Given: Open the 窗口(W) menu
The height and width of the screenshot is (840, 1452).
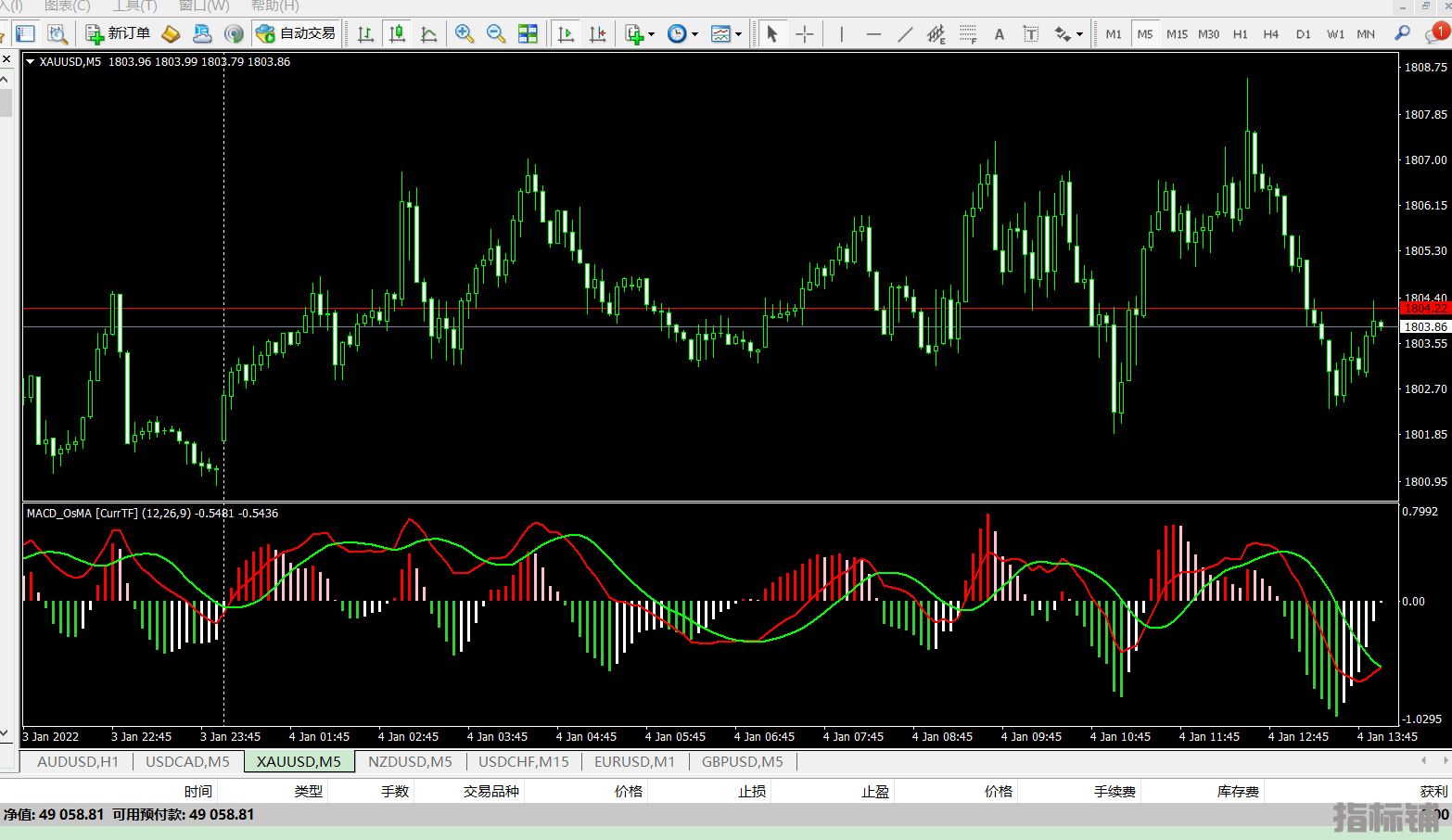Looking at the screenshot, I should [x=204, y=6].
